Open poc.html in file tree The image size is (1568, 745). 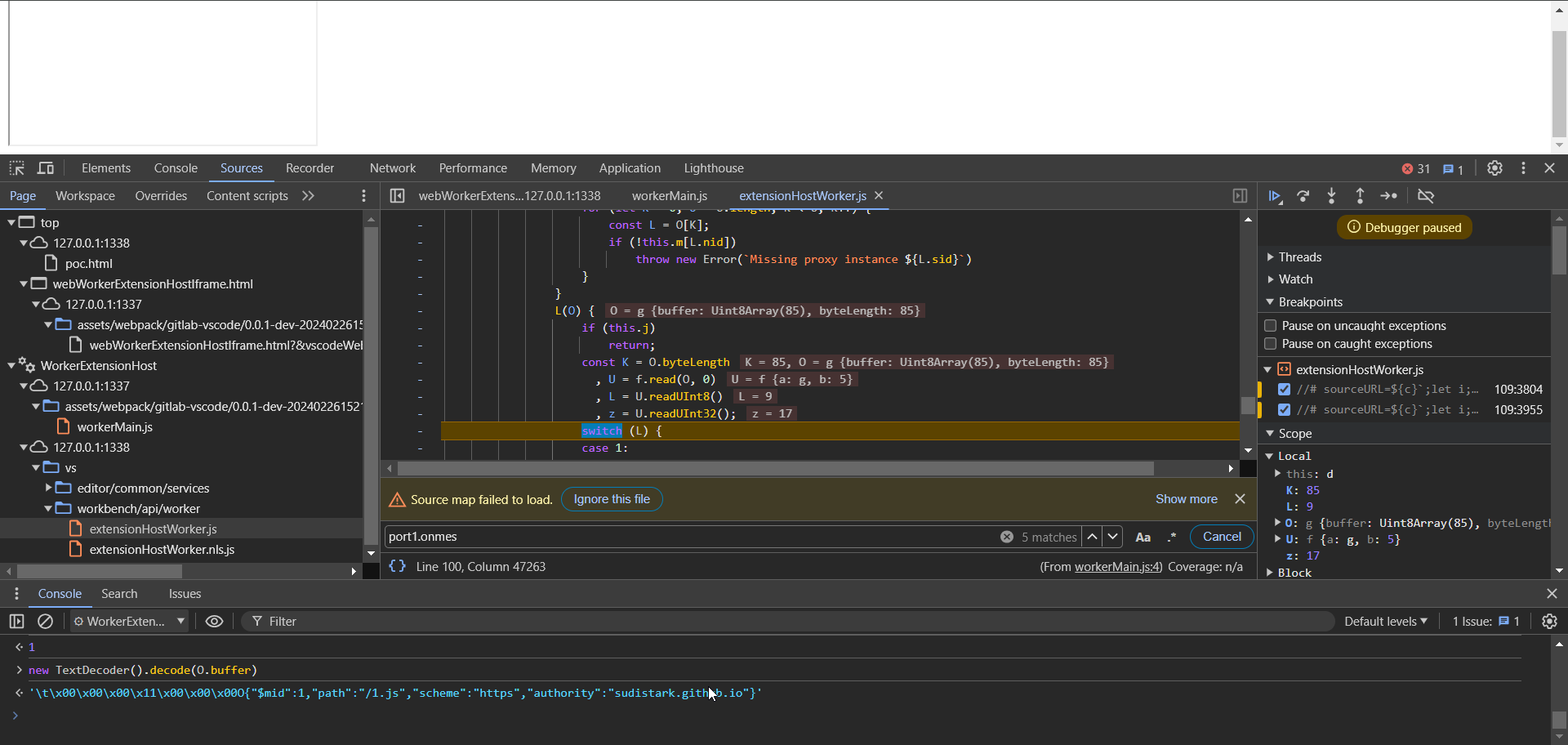pos(88,264)
